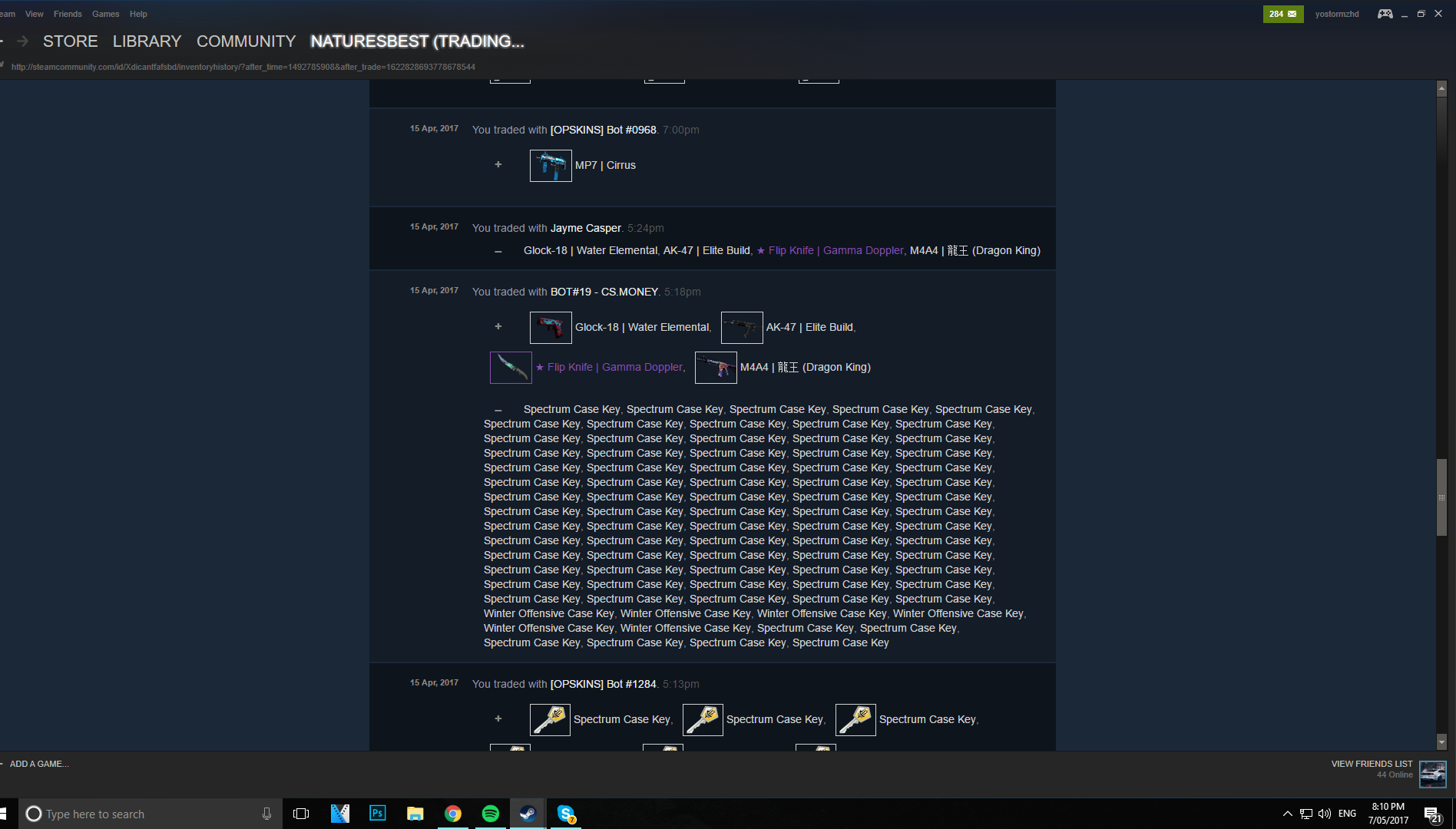Image resolution: width=1456 pixels, height=829 pixels.
Task: Go forward with the navigation arrow
Action: coord(22,41)
